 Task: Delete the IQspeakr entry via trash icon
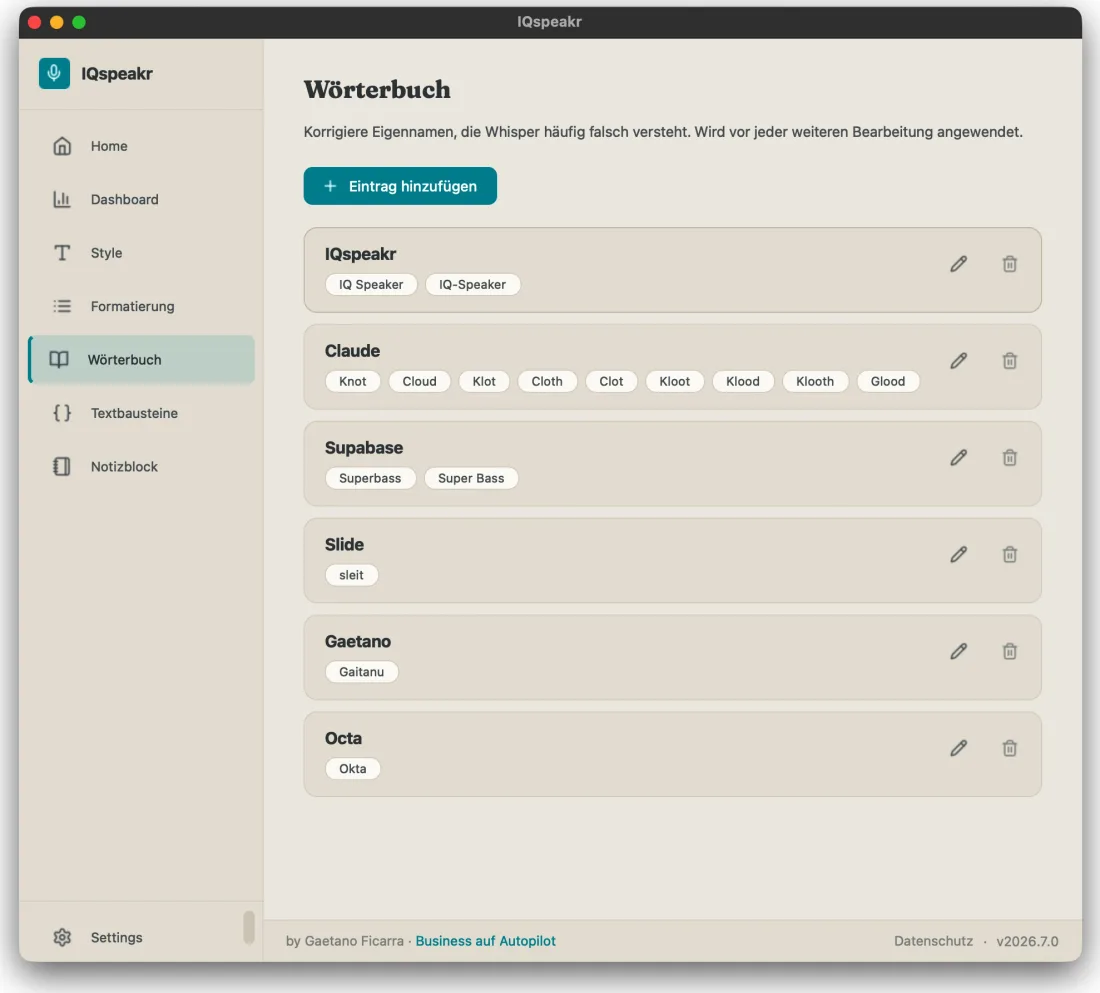click(x=1010, y=264)
